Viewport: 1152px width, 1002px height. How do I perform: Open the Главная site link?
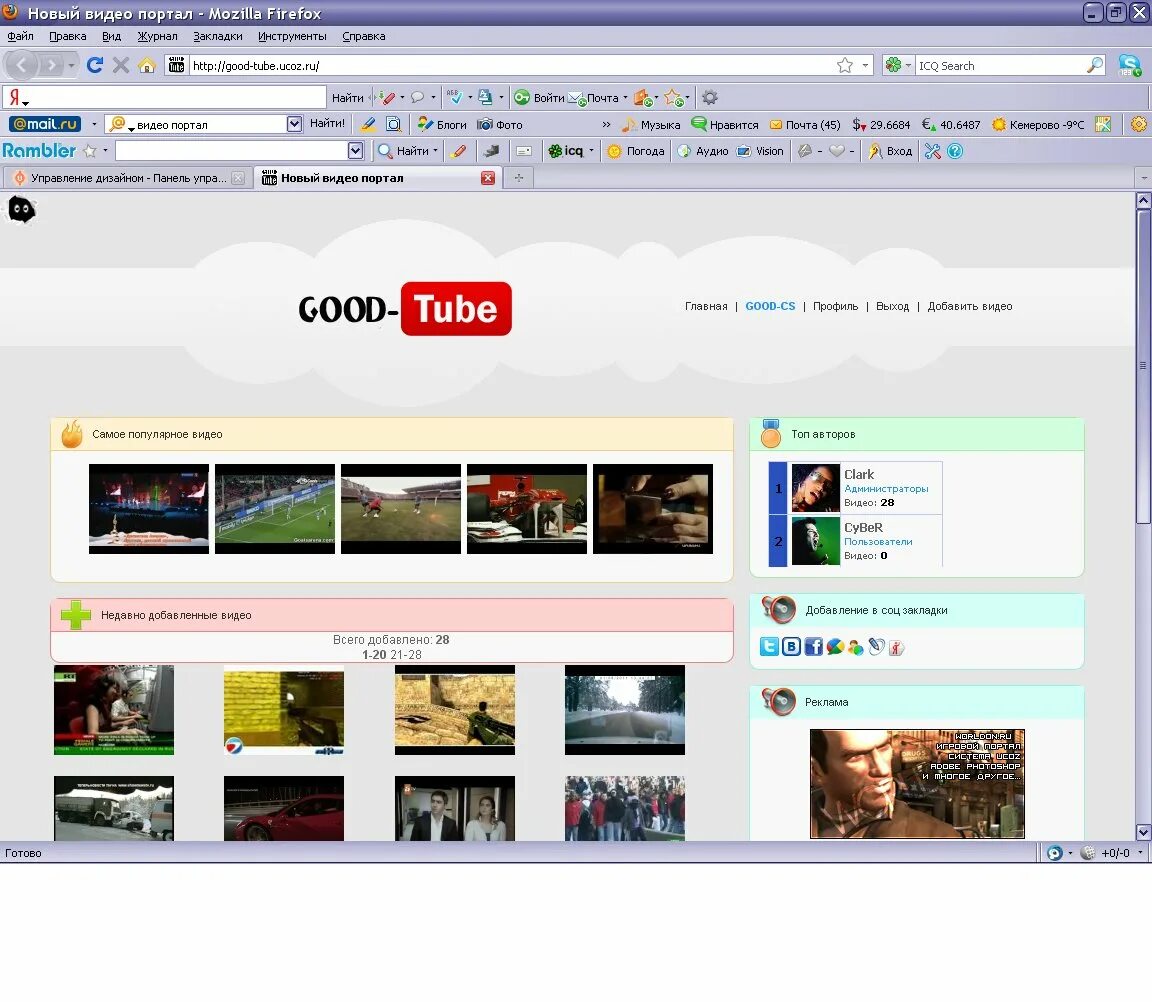point(706,306)
